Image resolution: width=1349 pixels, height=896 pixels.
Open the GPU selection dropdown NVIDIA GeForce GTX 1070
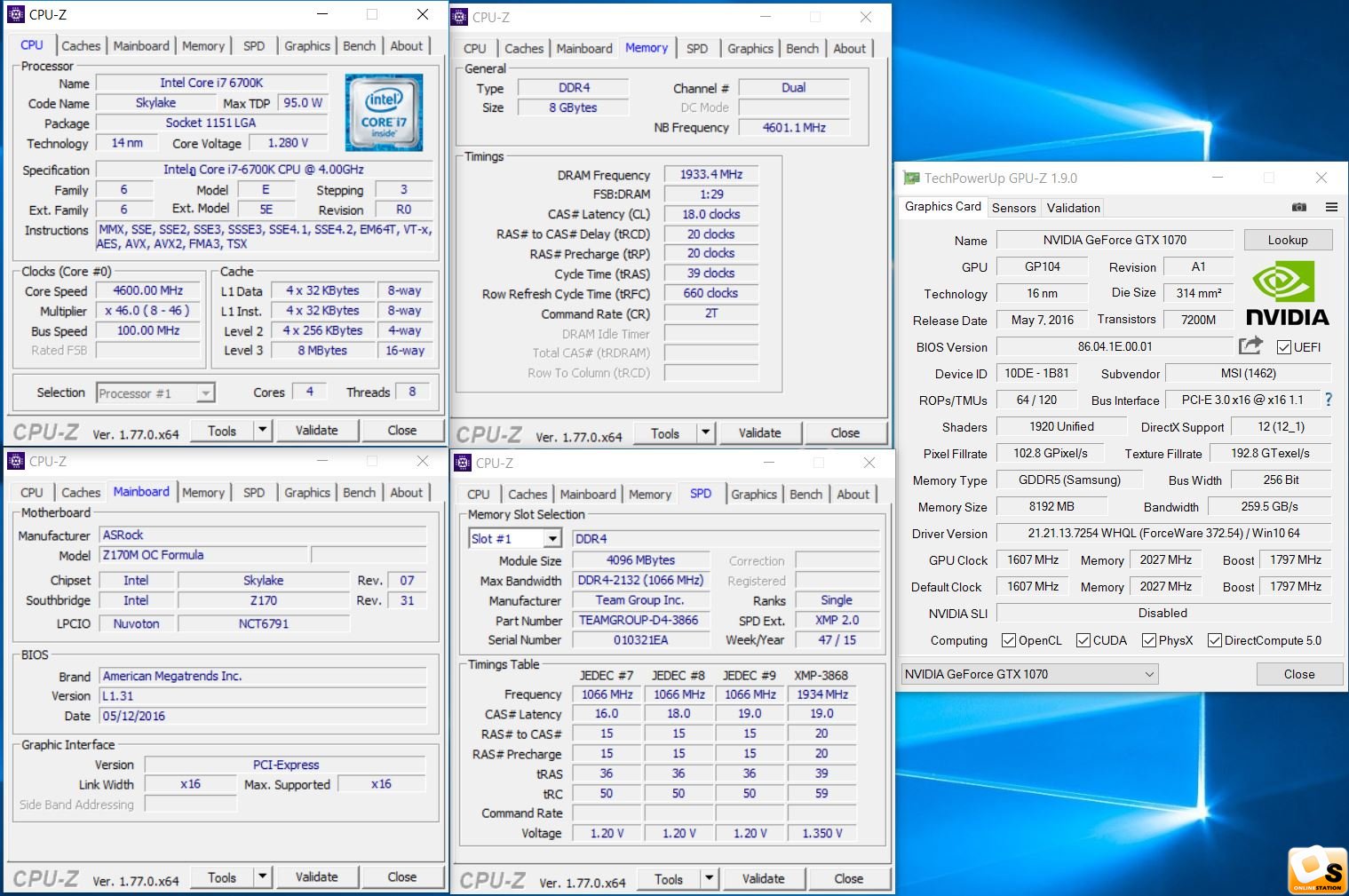pyautogui.click(x=1030, y=674)
